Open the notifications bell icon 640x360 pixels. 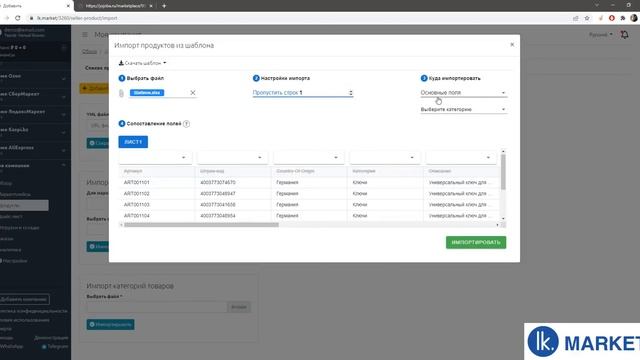(x=624, y=35)
